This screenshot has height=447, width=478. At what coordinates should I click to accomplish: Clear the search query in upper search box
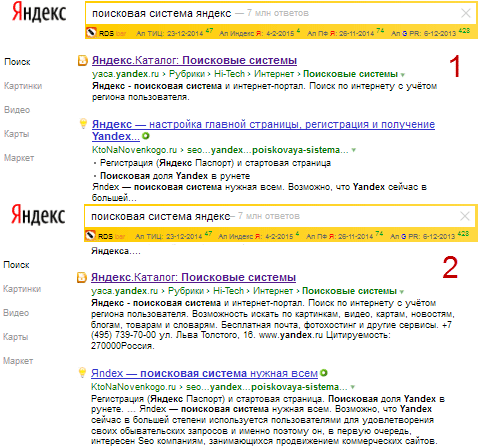[466, 13]
